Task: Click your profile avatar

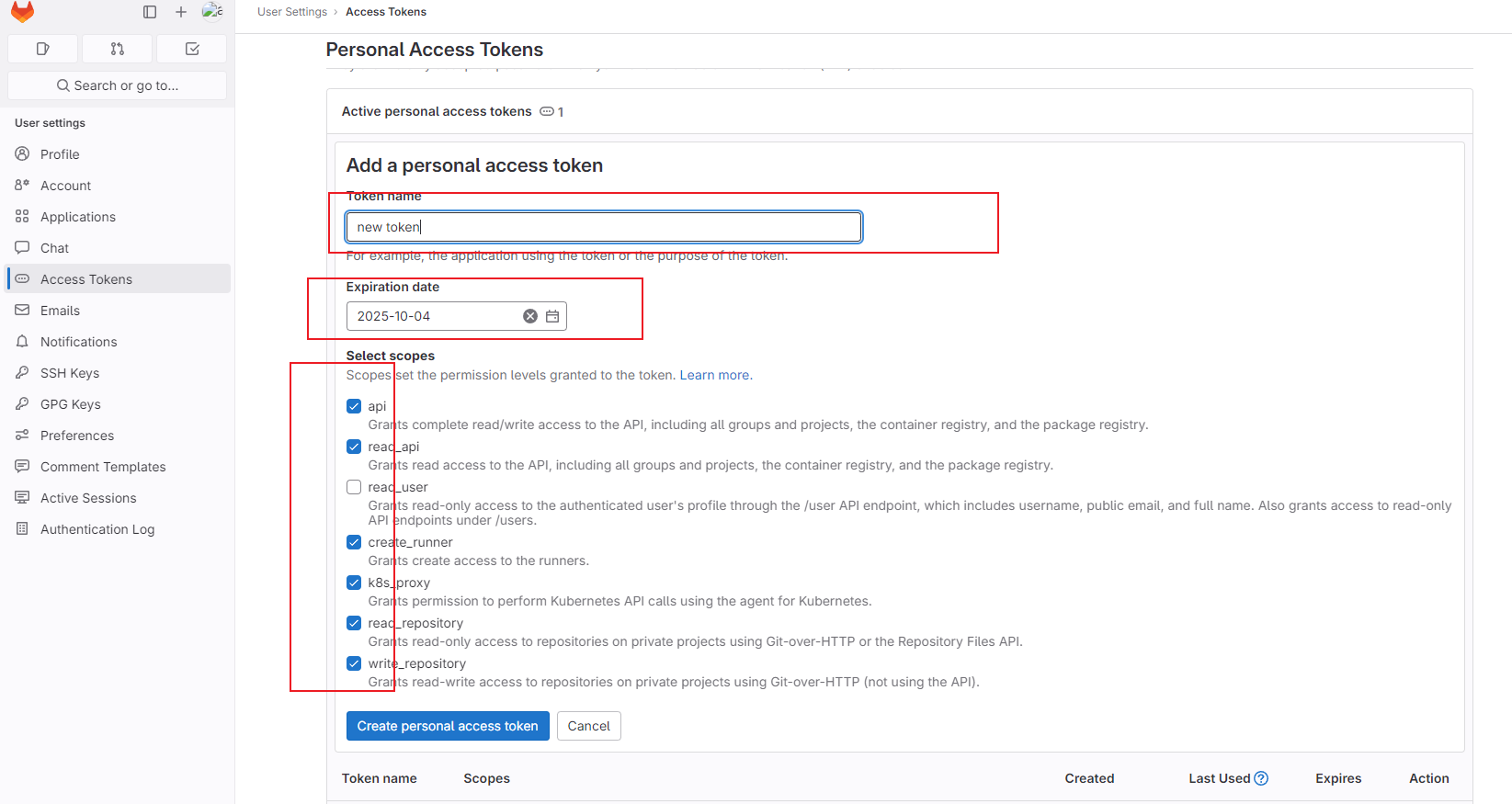Action: pos(212,11)
